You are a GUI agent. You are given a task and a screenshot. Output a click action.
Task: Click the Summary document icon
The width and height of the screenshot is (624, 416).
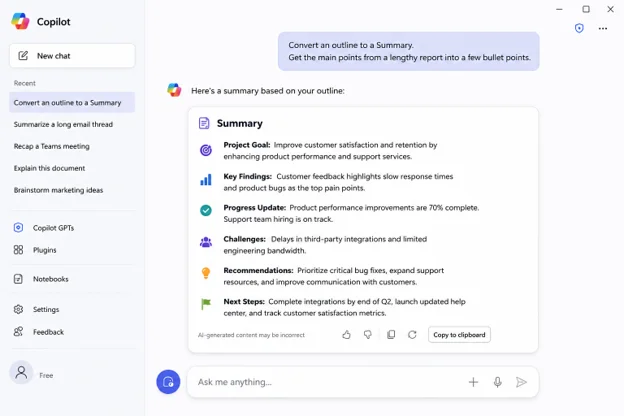coord(204,123)
